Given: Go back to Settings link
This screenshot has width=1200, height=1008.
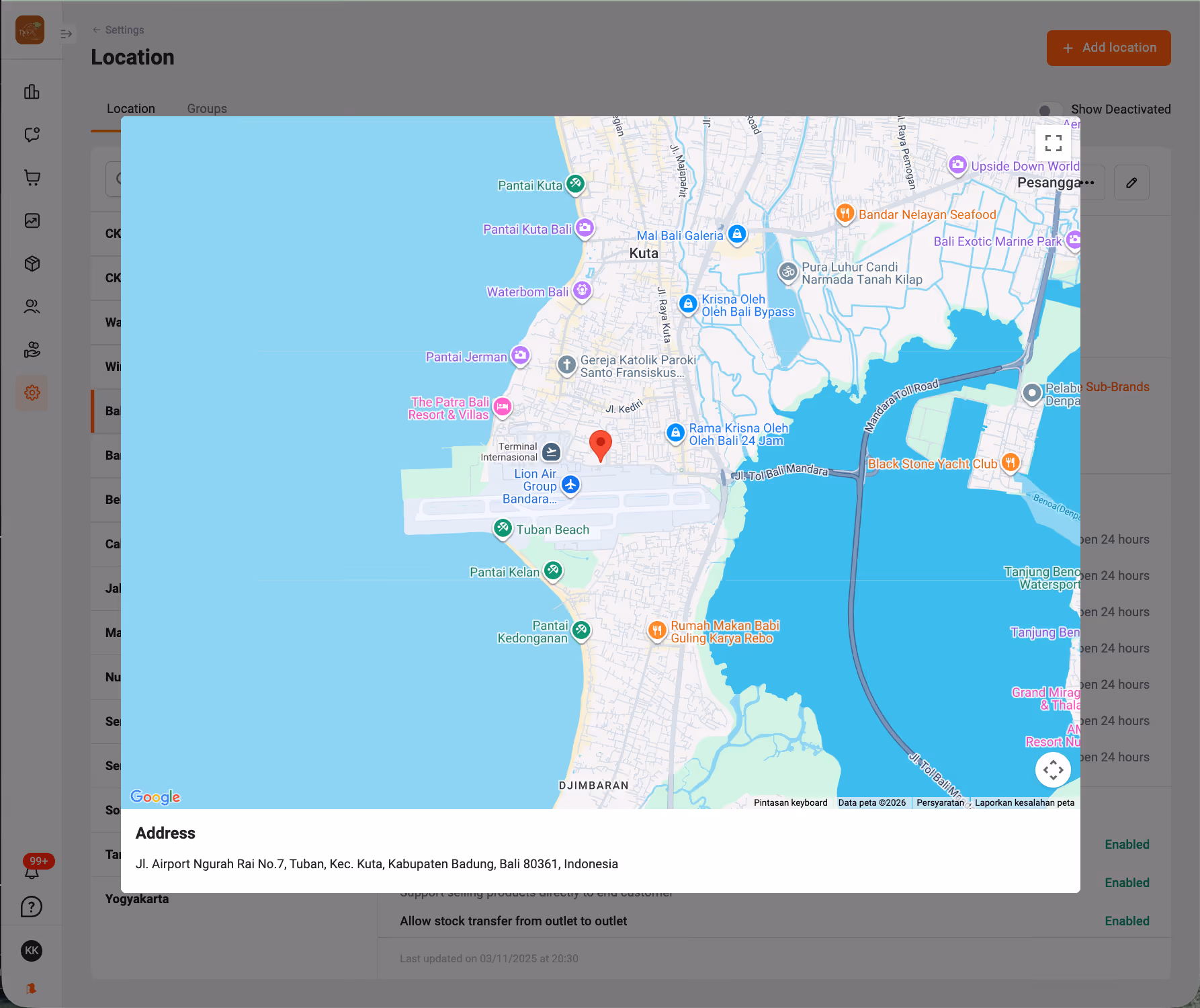Looking at the screenshot, I should point(118,30).
